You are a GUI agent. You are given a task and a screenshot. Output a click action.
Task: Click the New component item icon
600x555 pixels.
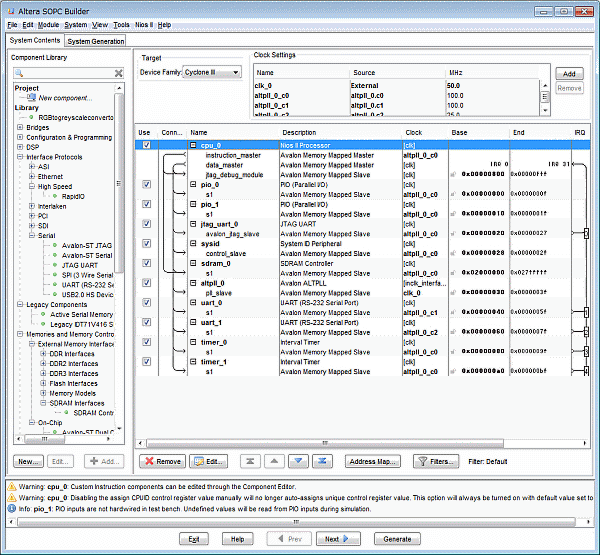(x=31, y=98)
